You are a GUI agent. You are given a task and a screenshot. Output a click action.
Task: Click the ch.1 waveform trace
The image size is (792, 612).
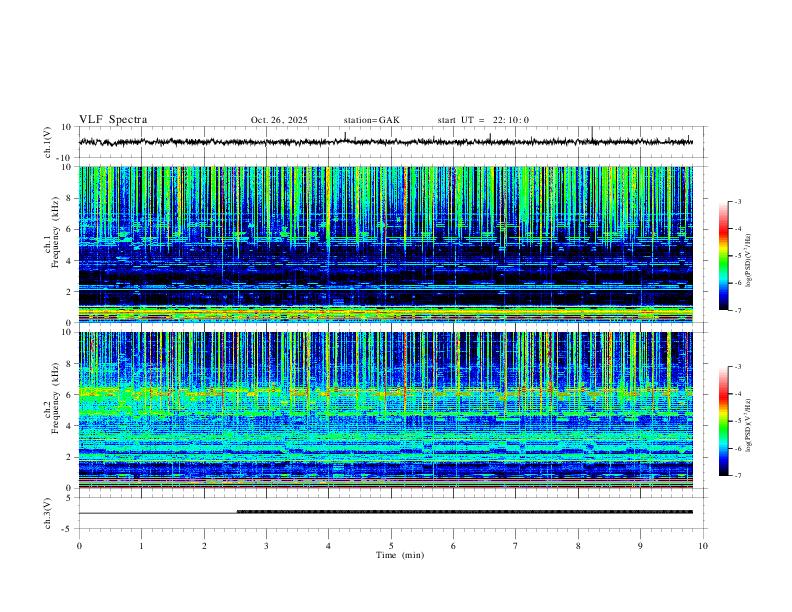[386, 142]
